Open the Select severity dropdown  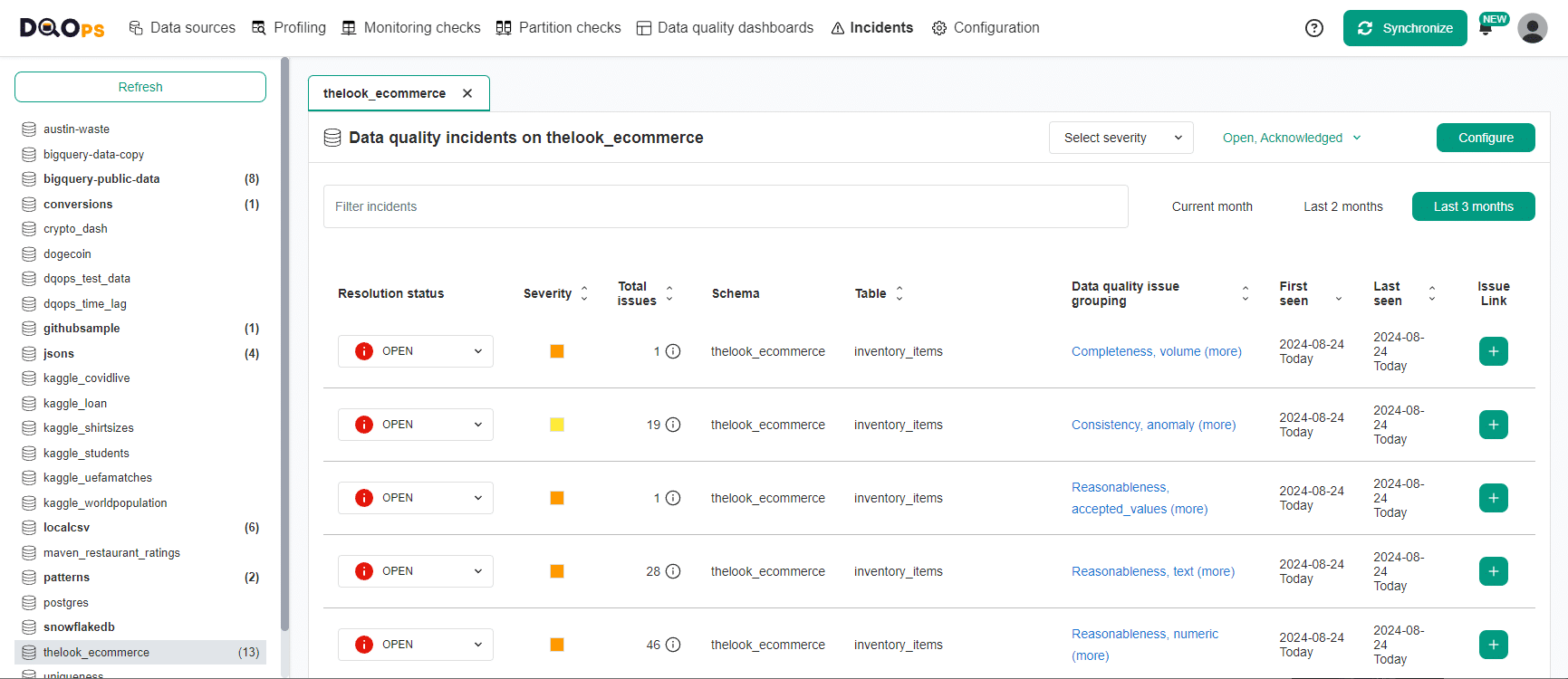point(1121,138)
